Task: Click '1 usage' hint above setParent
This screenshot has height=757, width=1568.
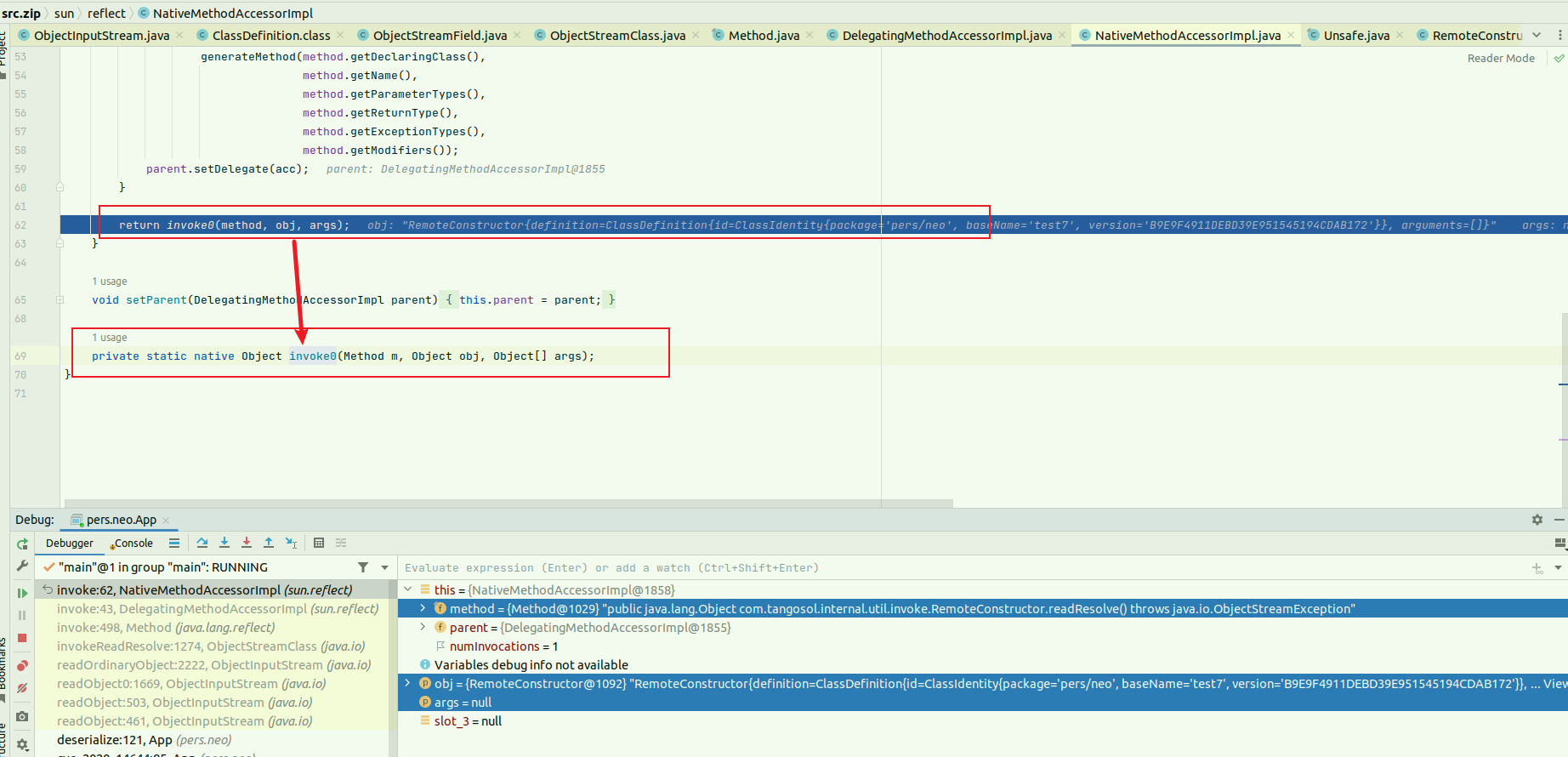Action: (x=110, y=282)
